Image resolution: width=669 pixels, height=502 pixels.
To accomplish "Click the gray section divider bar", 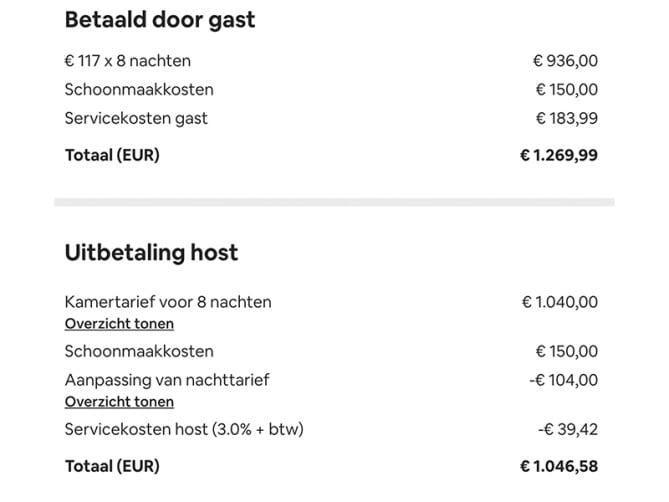I will pos(334,202).
